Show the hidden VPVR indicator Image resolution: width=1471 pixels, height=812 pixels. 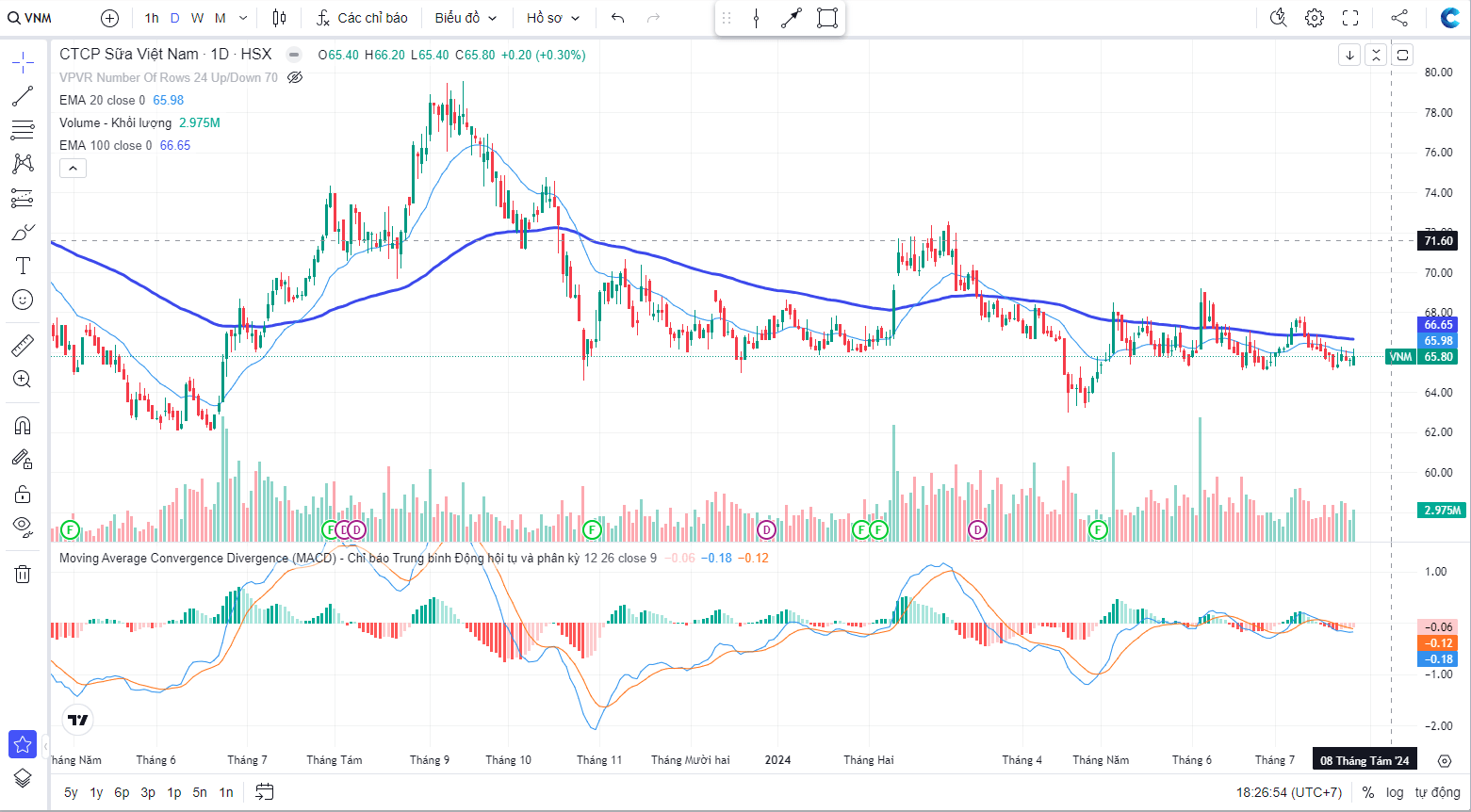295,77
